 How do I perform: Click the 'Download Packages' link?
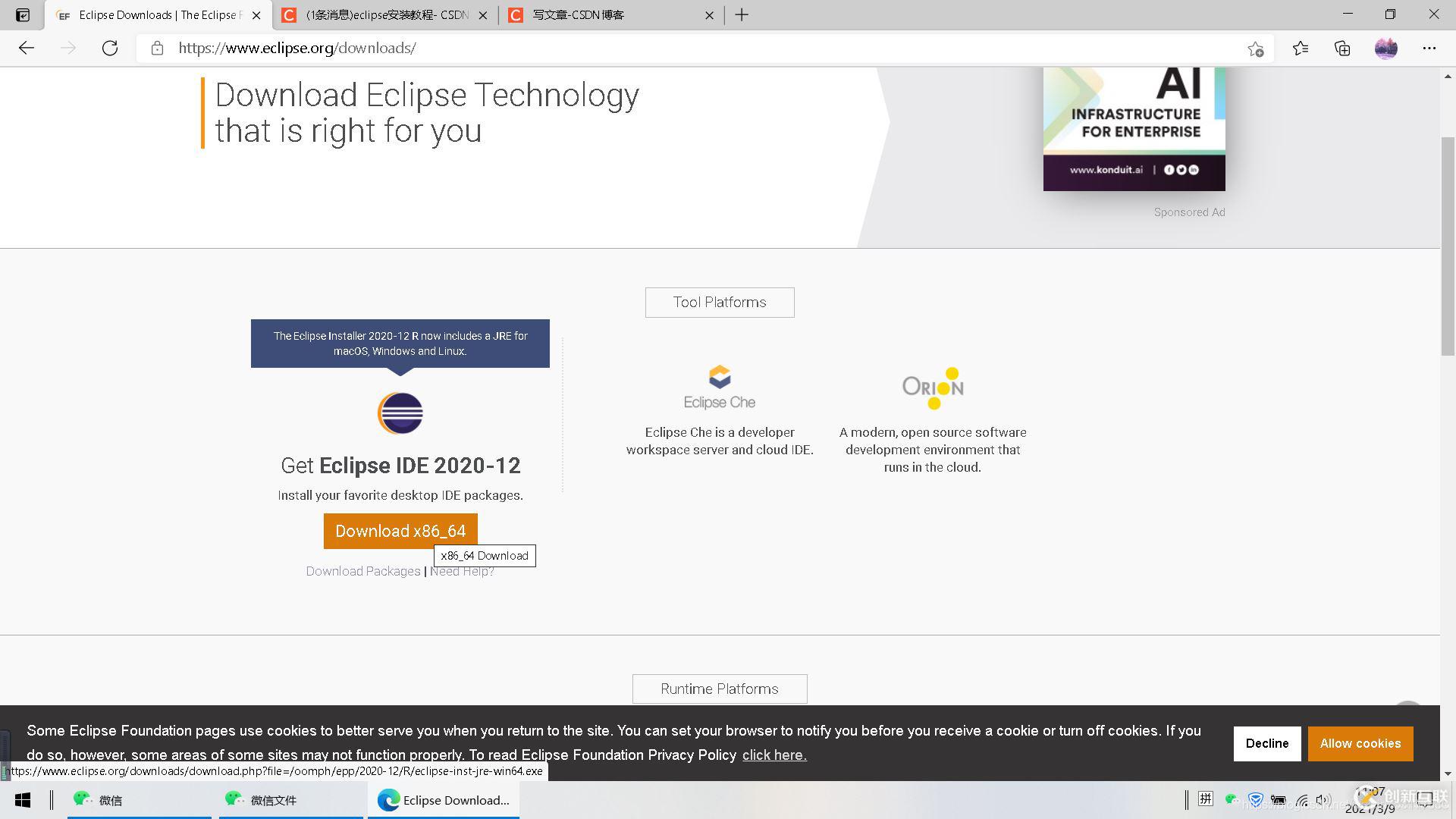click(362, 571)
